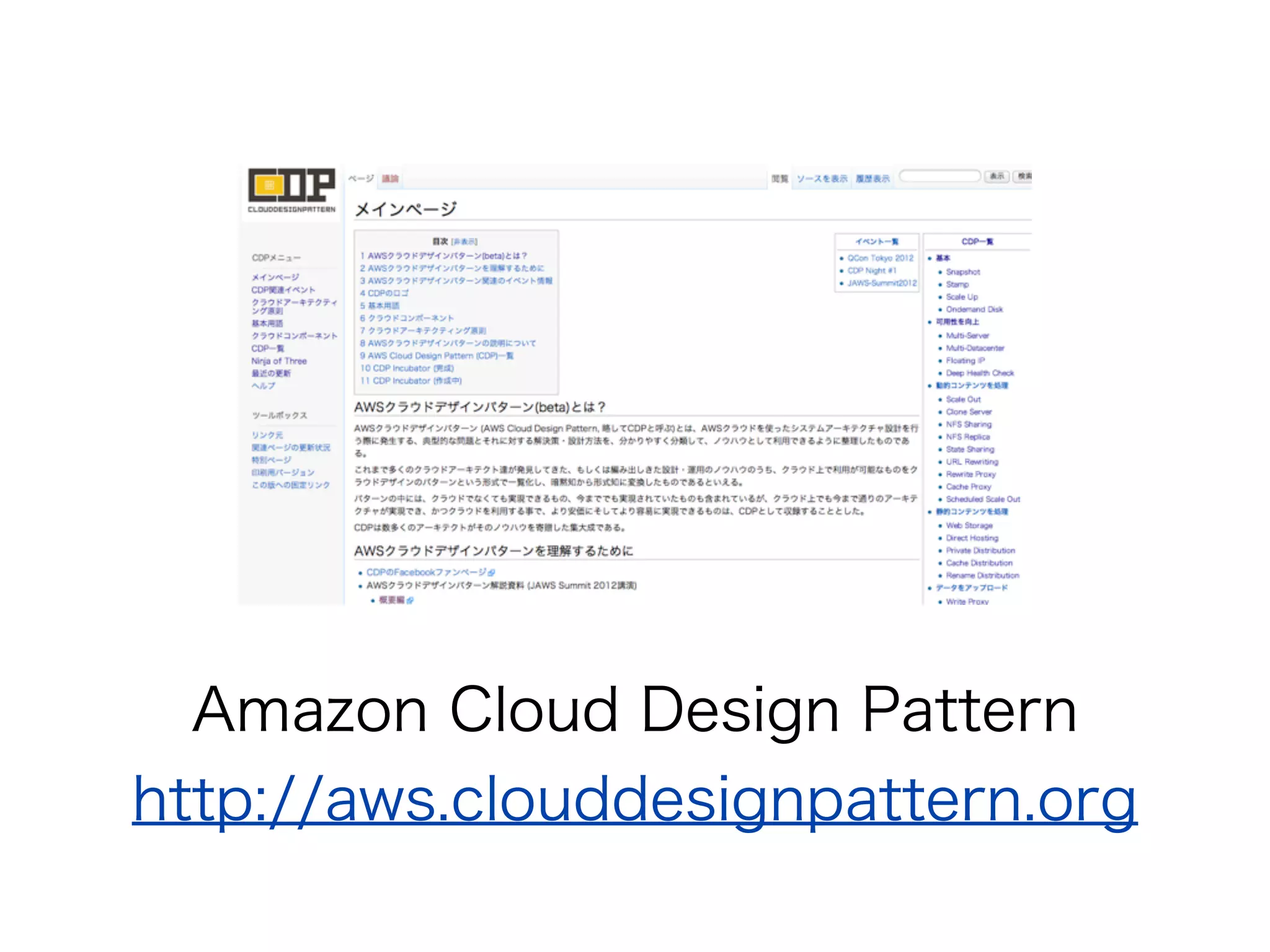Open the Scale Up pattern link
The height and width of the screenshot is (952, 1270).
(962, 297)
